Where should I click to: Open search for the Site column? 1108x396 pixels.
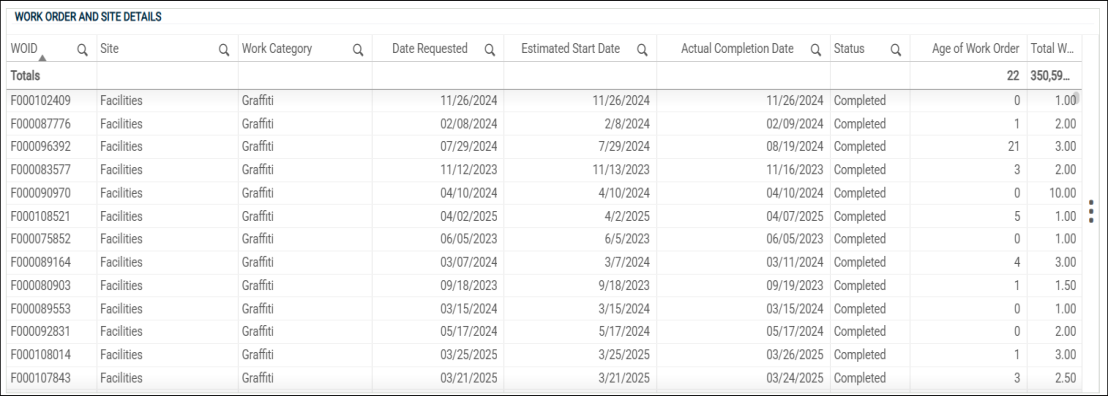(x=224, y=50)
